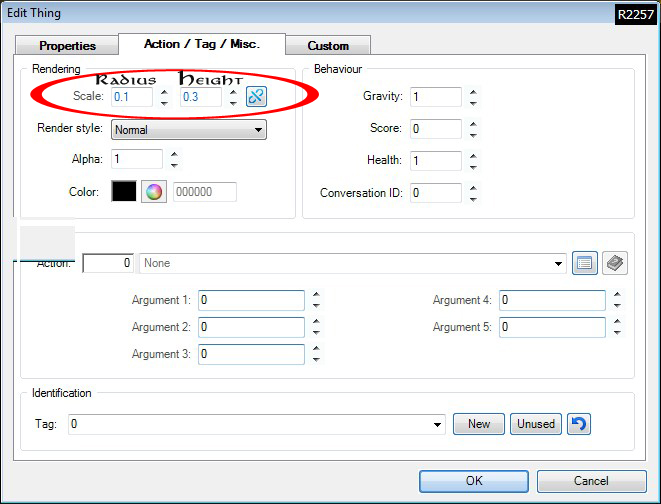Click the action help book icon
661x504 pixels.
point(615,263)
